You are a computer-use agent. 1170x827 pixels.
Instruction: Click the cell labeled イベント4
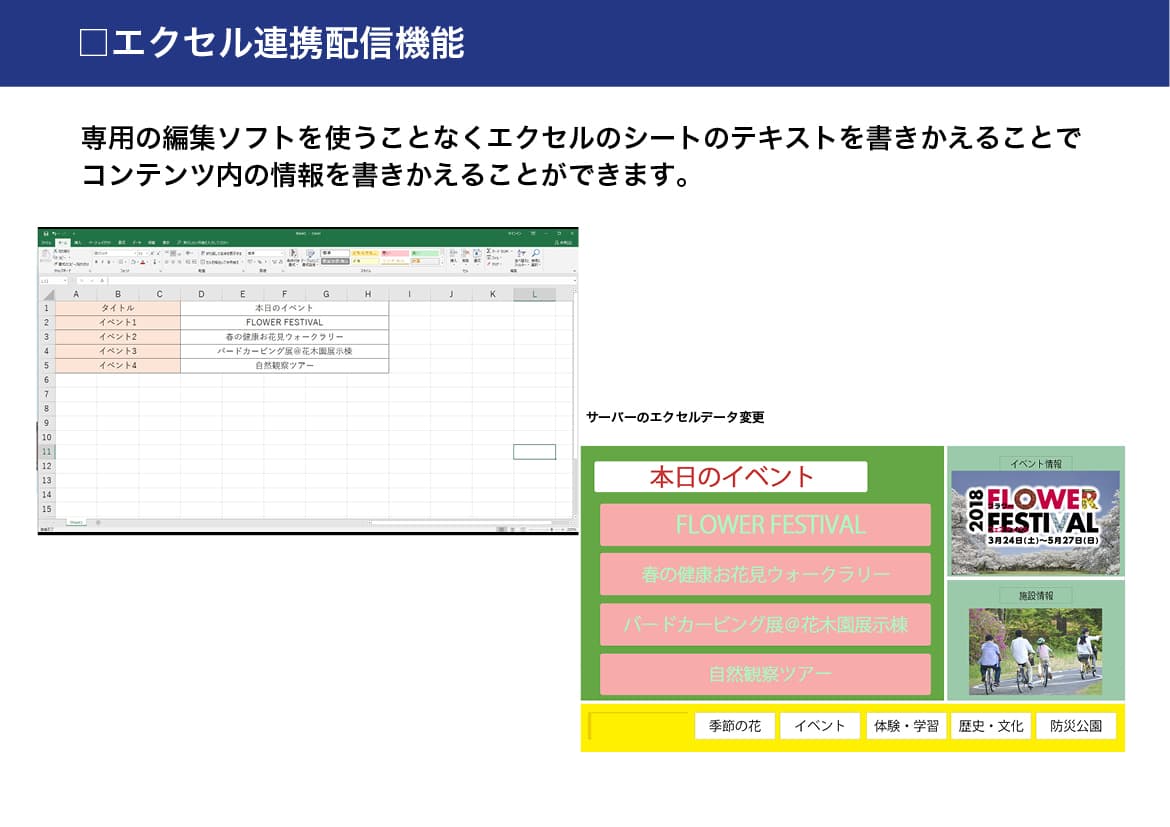(x=118, y=366)
